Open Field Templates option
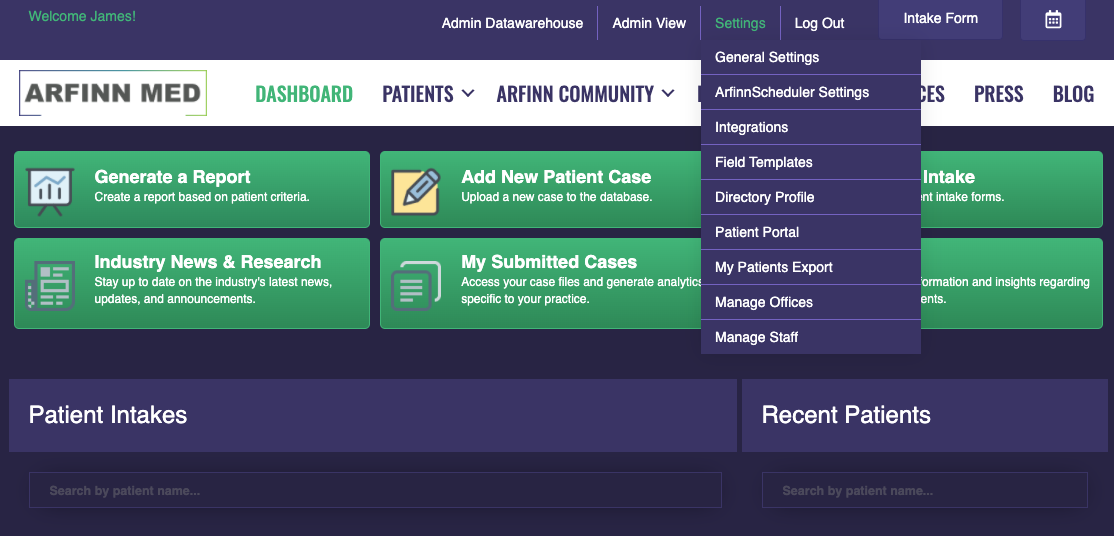Viewport: 1114px width, 536px height. click(764, 162)
